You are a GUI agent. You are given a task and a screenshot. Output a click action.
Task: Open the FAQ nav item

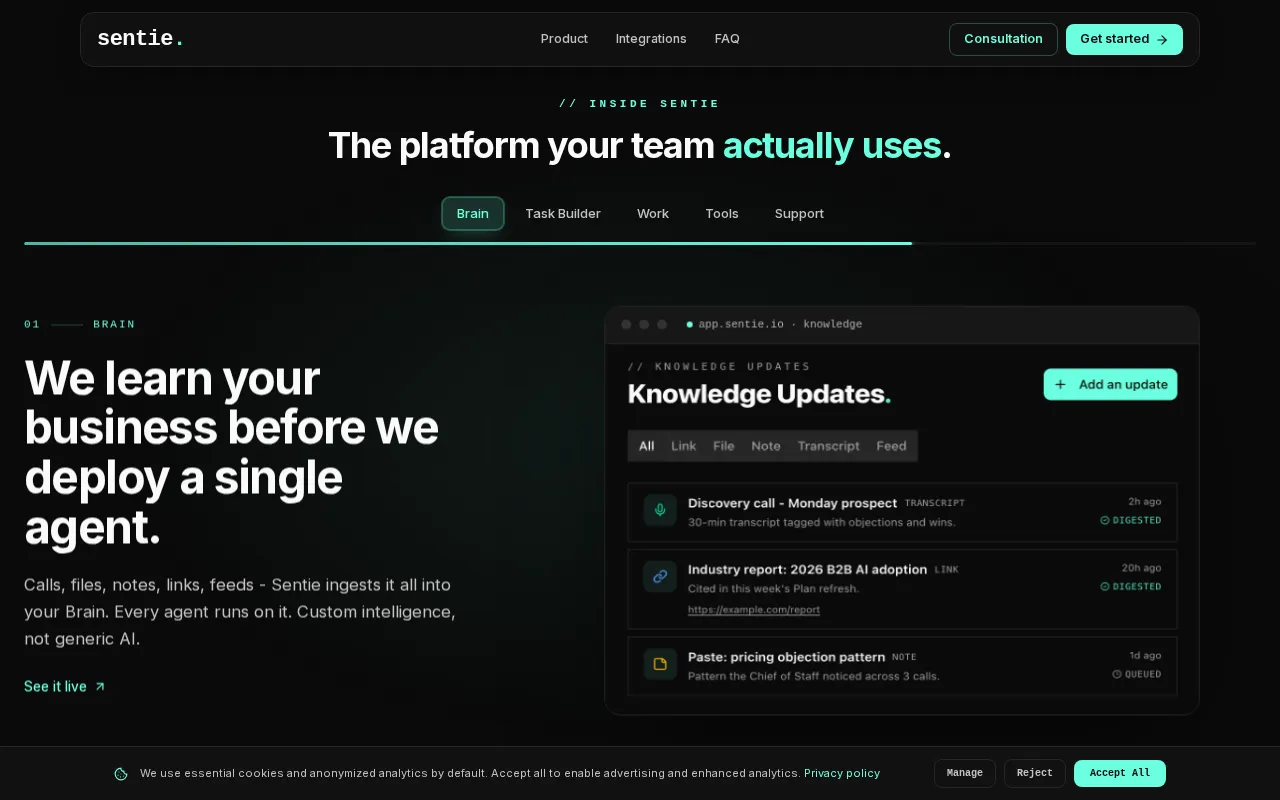tap(727, 39)
